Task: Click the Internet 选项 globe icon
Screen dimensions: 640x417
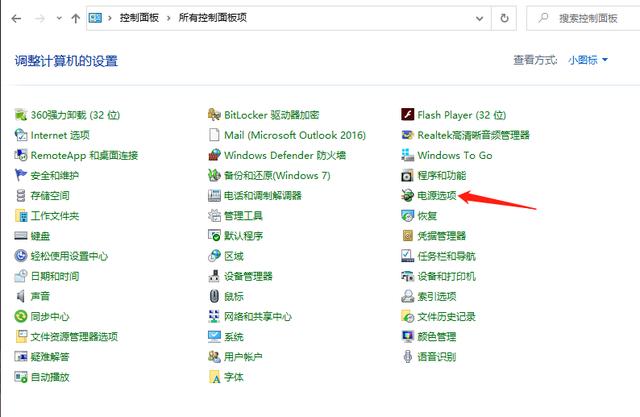Action: tap(20, 135)
